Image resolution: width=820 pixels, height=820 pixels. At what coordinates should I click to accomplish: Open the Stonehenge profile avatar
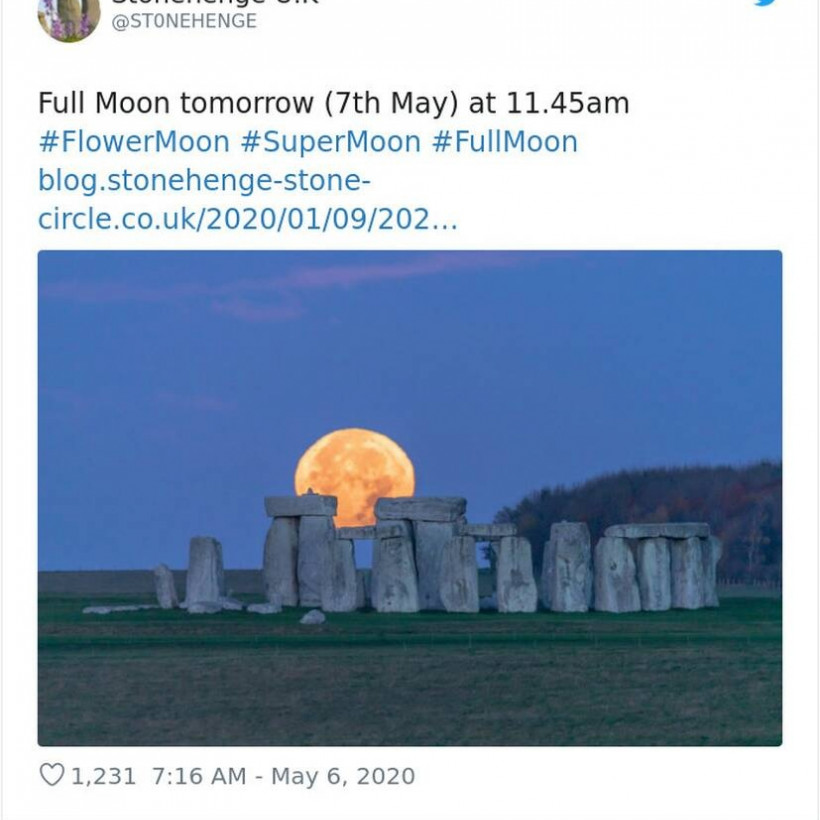[68, 17]
